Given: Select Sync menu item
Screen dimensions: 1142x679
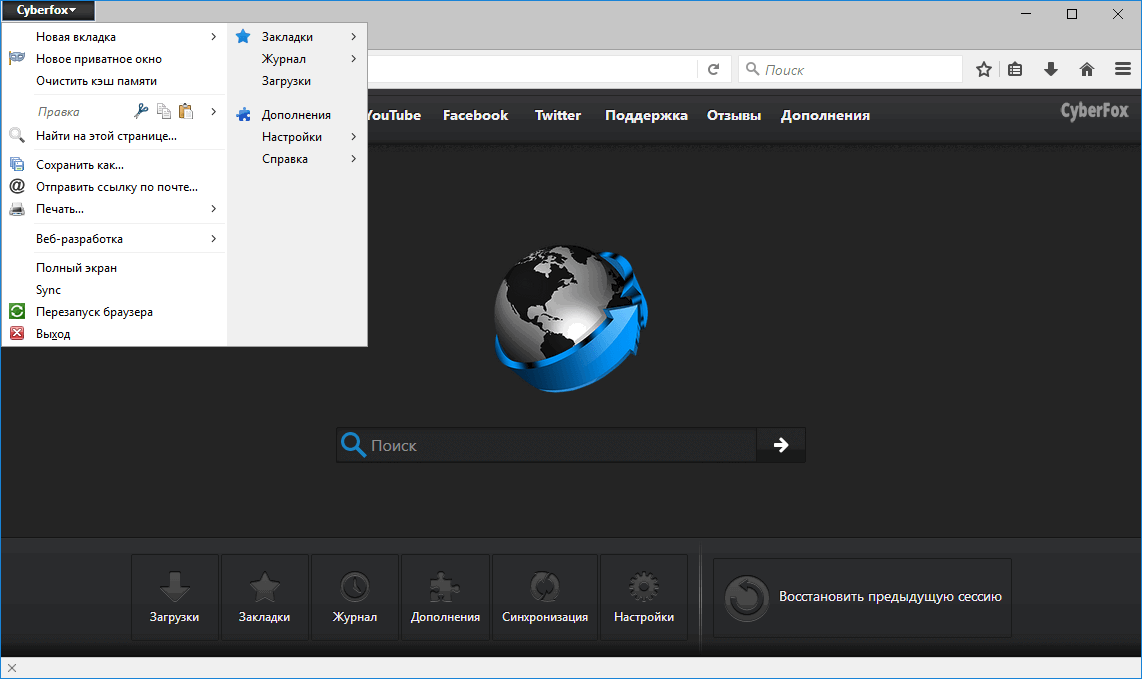Looking at the screenshot, I should pos(114,289).
